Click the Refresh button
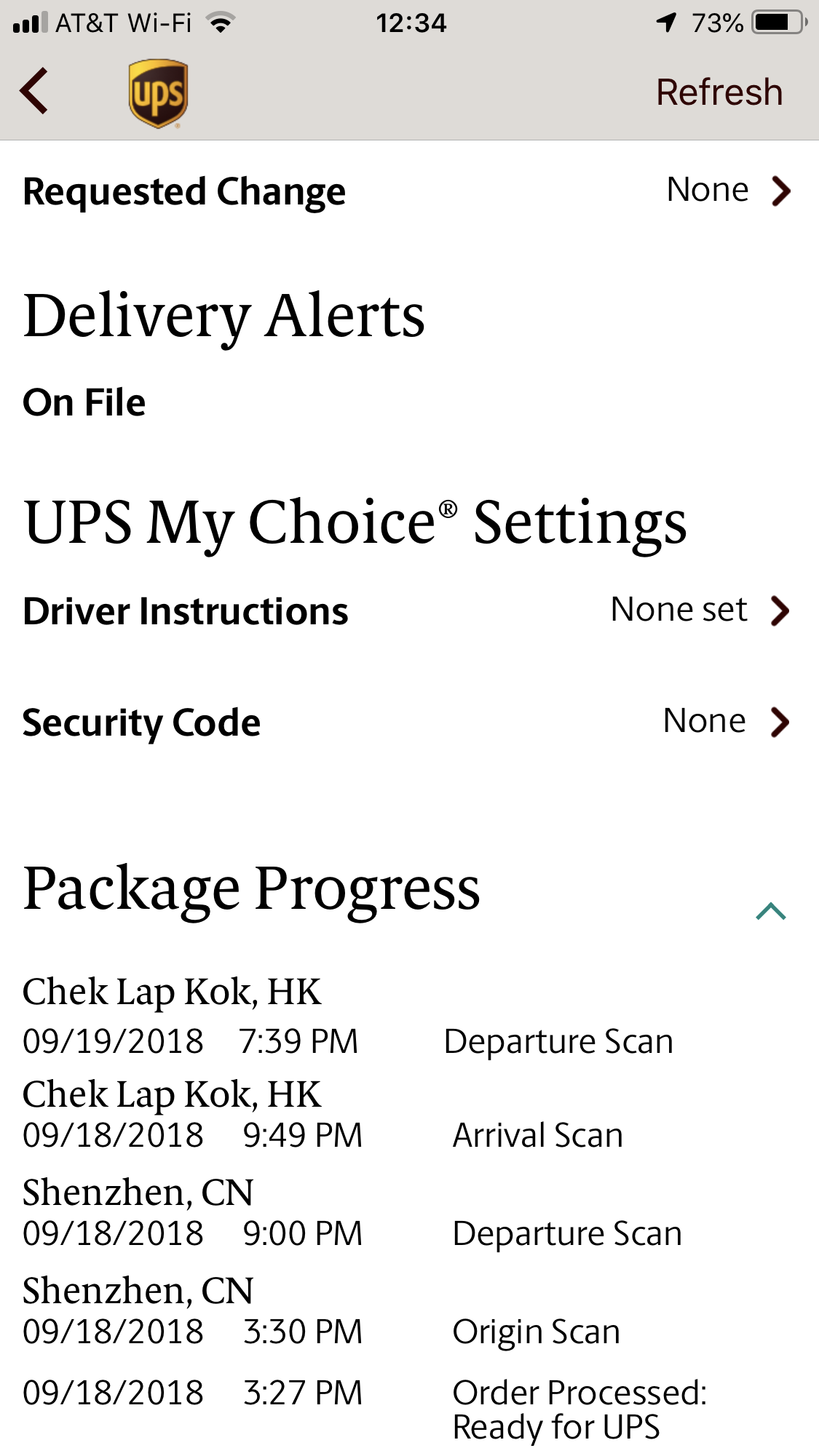This screenshot has width=819, height=1456. tap(719, 92)
